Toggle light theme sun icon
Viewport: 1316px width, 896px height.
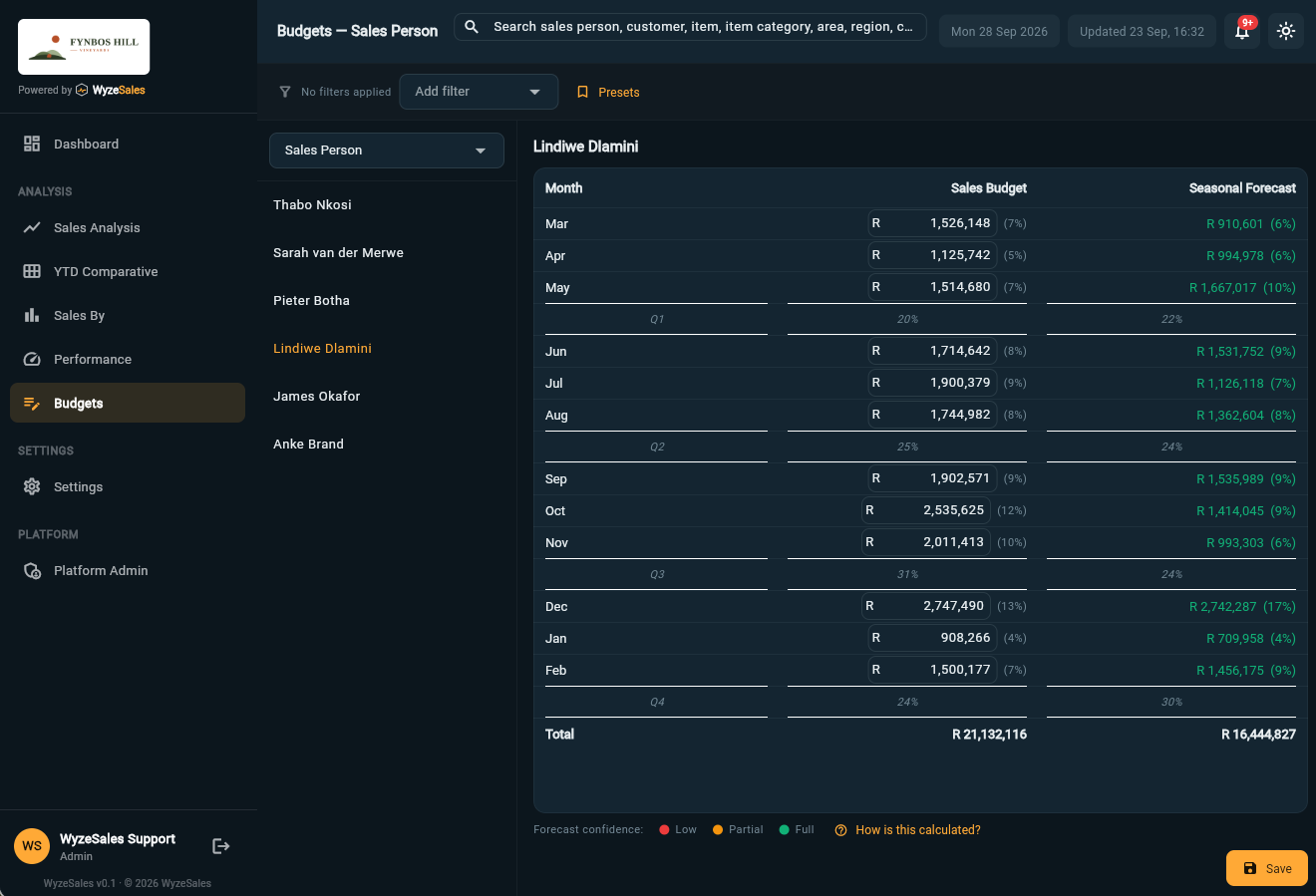point(1286,31)
